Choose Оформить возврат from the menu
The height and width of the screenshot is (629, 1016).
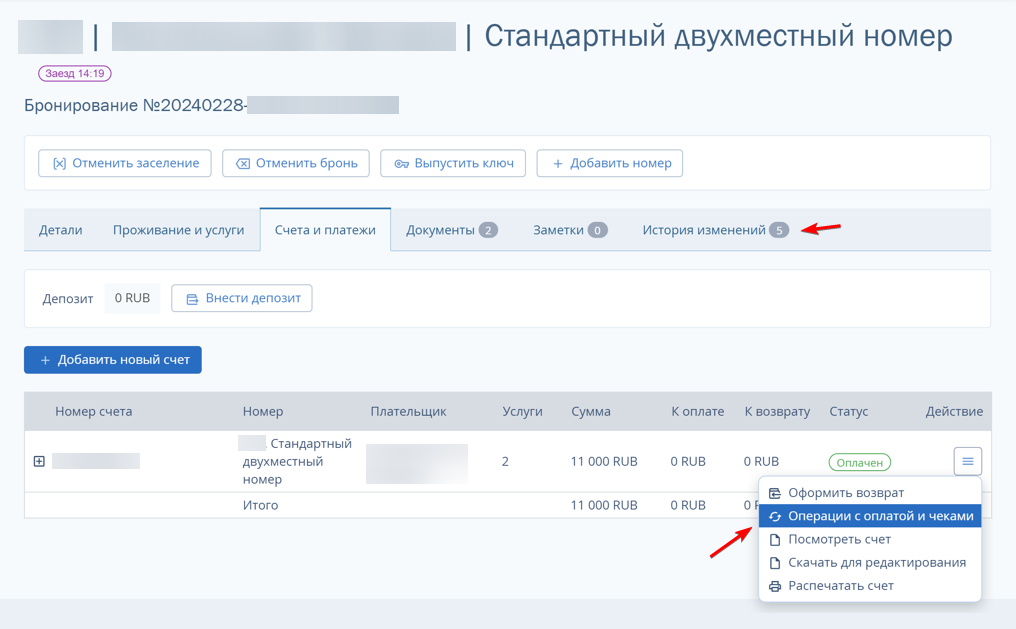(x=870, y=493)
